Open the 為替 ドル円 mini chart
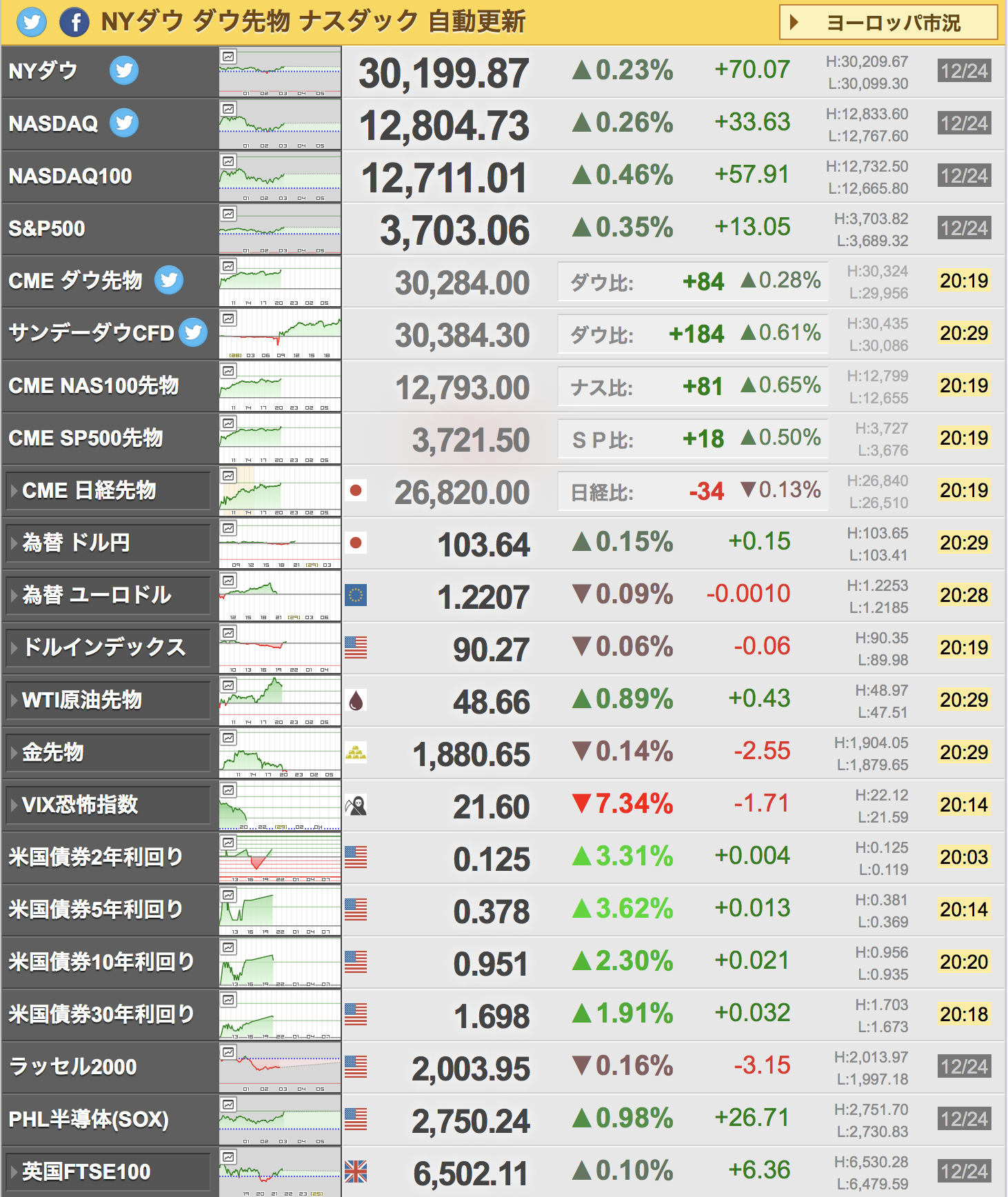This screenshot has height=1197, width=1008. [x=280, y=543]
